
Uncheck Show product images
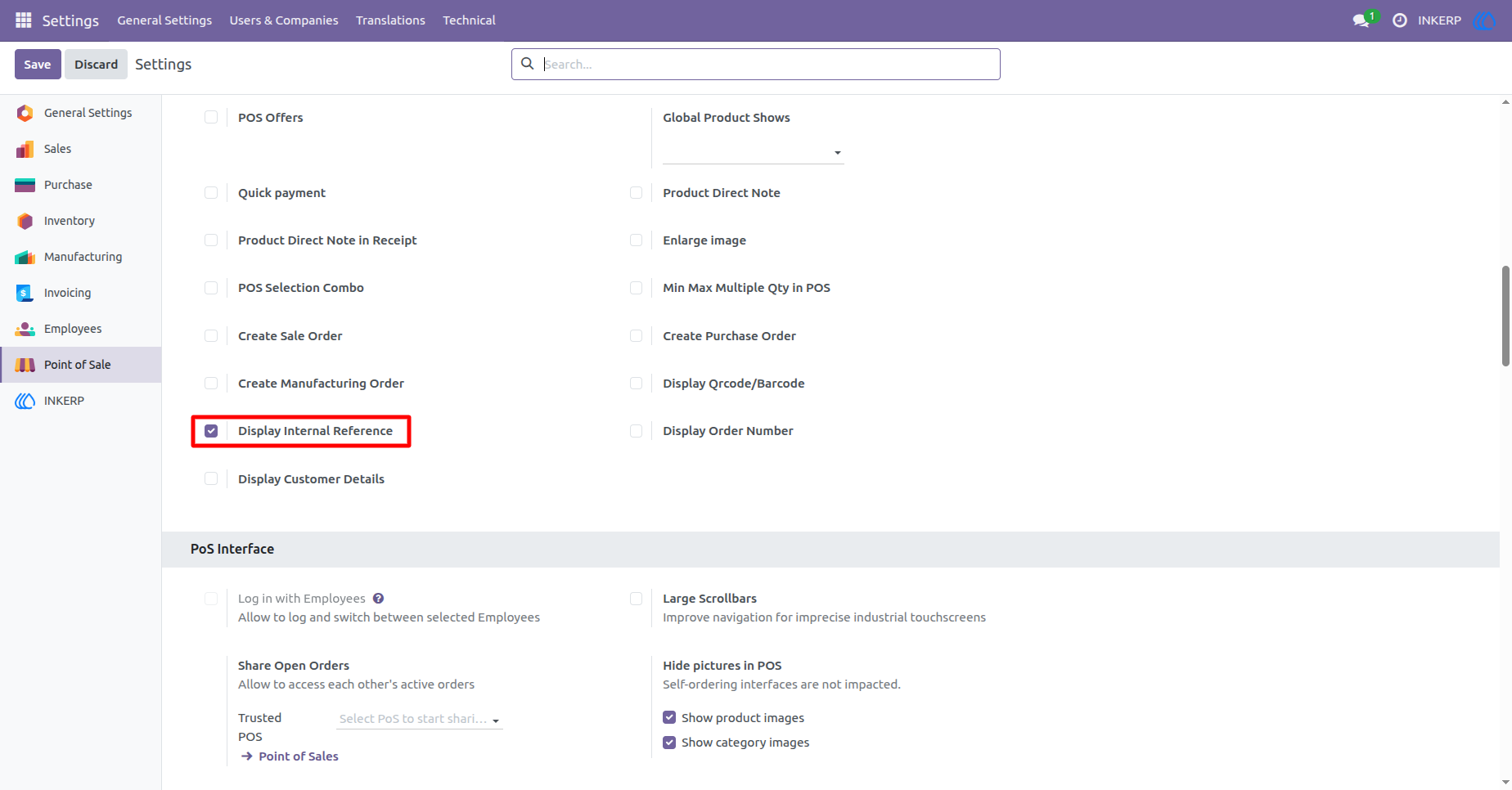tap(669, 717)
